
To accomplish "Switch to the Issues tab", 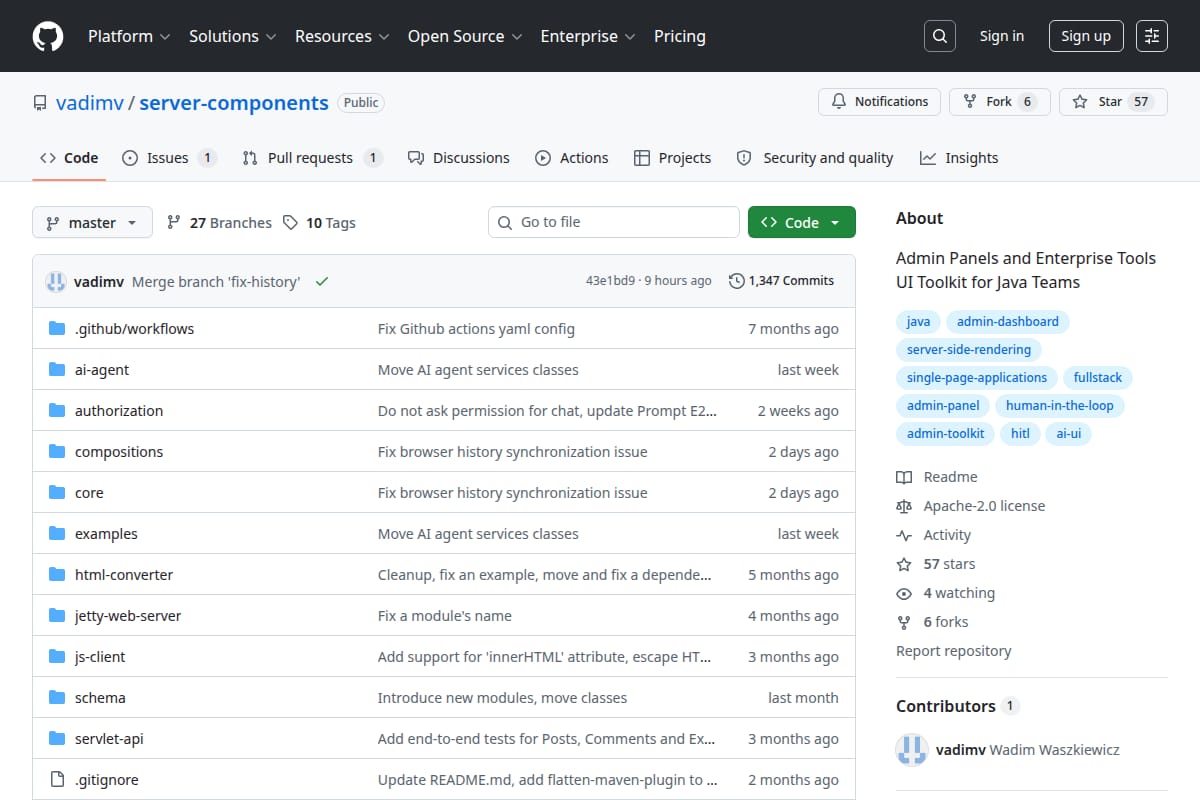I will tap(169, 158).
